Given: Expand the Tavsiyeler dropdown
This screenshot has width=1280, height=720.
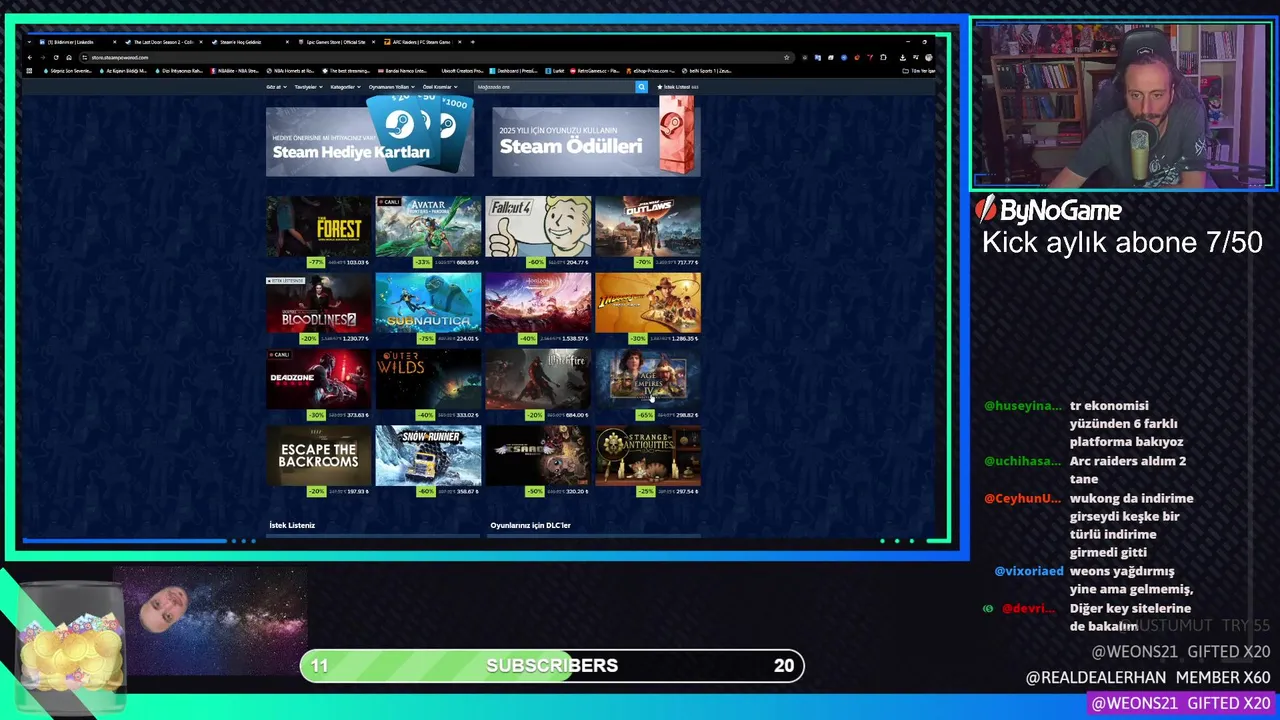Looking at the screenshot, I should (x=309, y=87).
